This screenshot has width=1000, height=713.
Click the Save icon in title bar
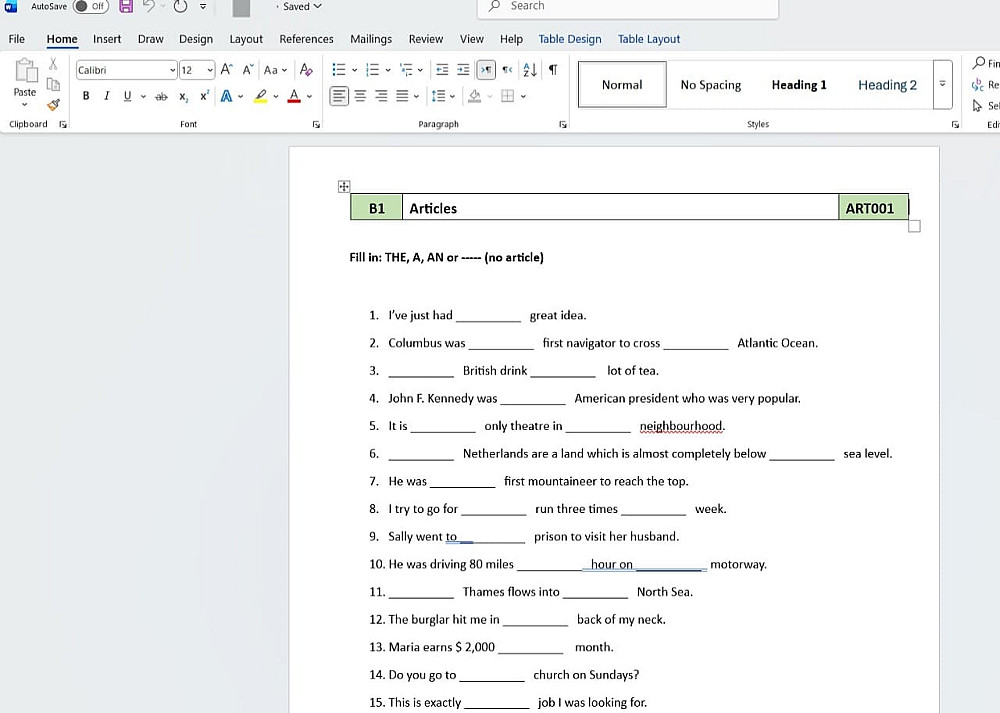[126, 7]
